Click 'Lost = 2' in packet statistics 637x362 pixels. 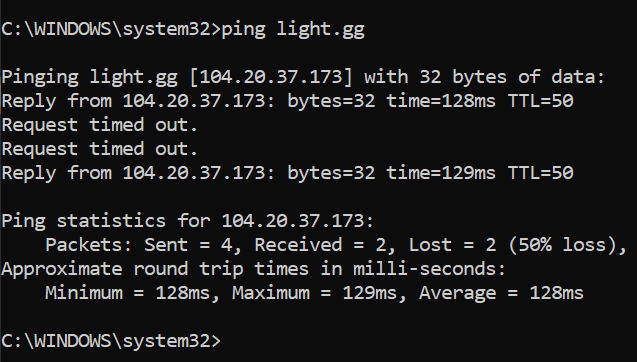(x=452, y=245)
